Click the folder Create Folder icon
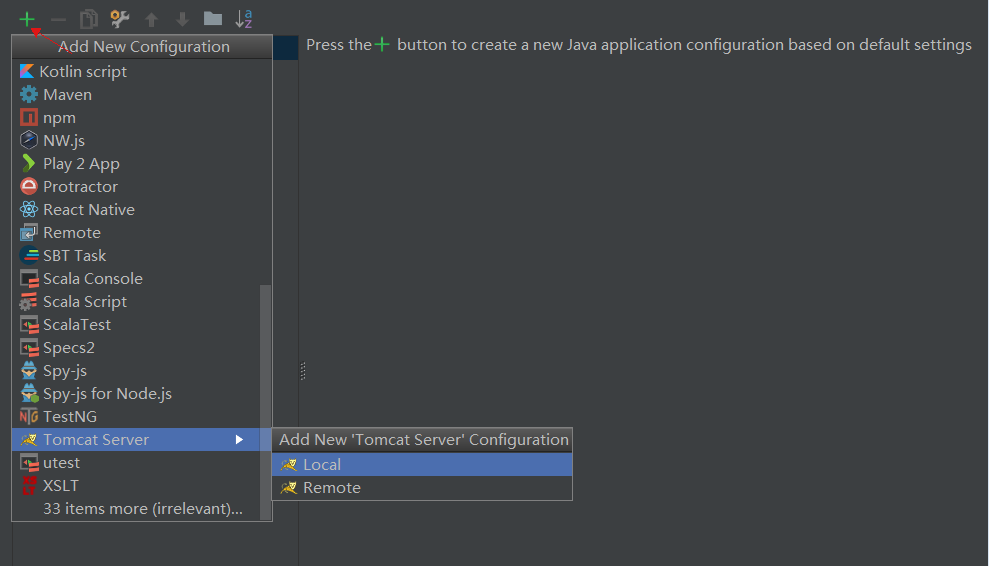 click(213, 19)
